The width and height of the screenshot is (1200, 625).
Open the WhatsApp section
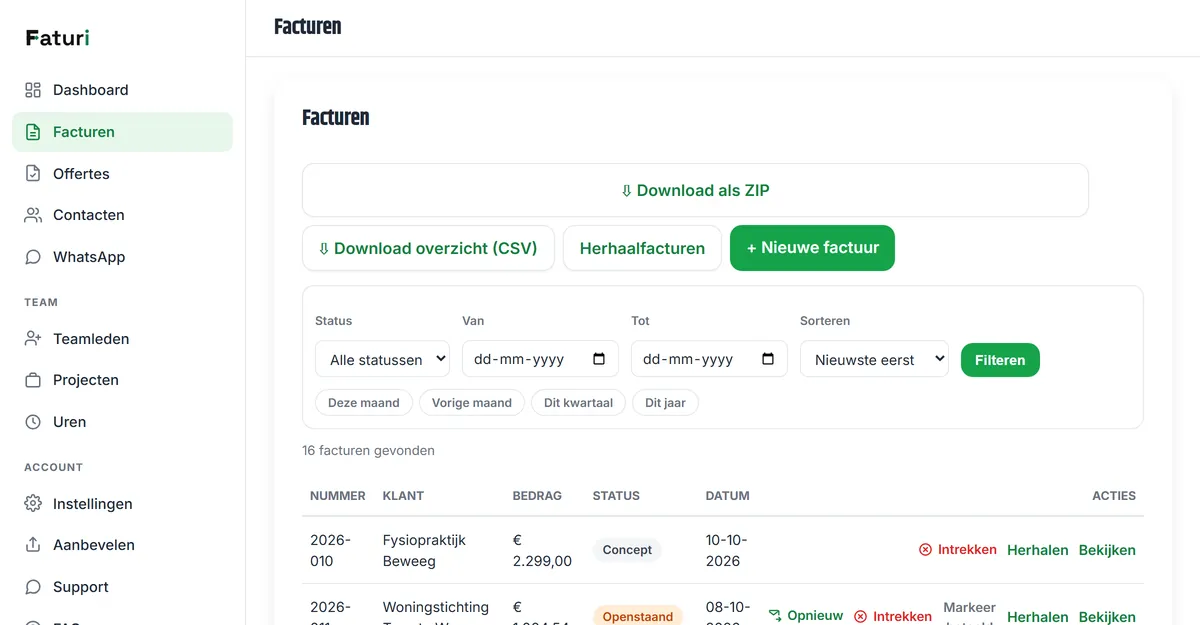pos(122,257)
